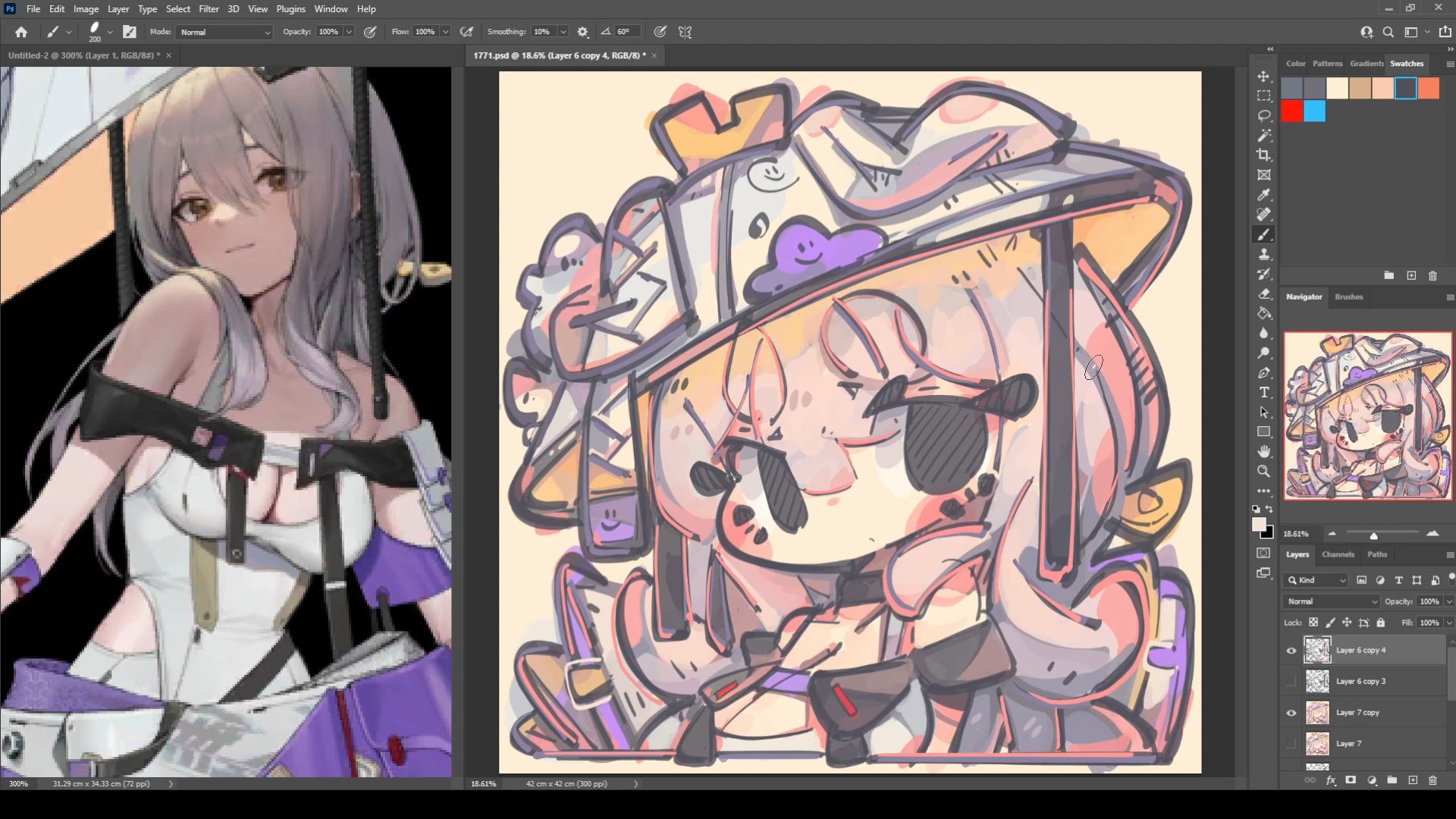Select the Brush tool in toolbar
1456x819 pixels.
tap(1263, 234)
